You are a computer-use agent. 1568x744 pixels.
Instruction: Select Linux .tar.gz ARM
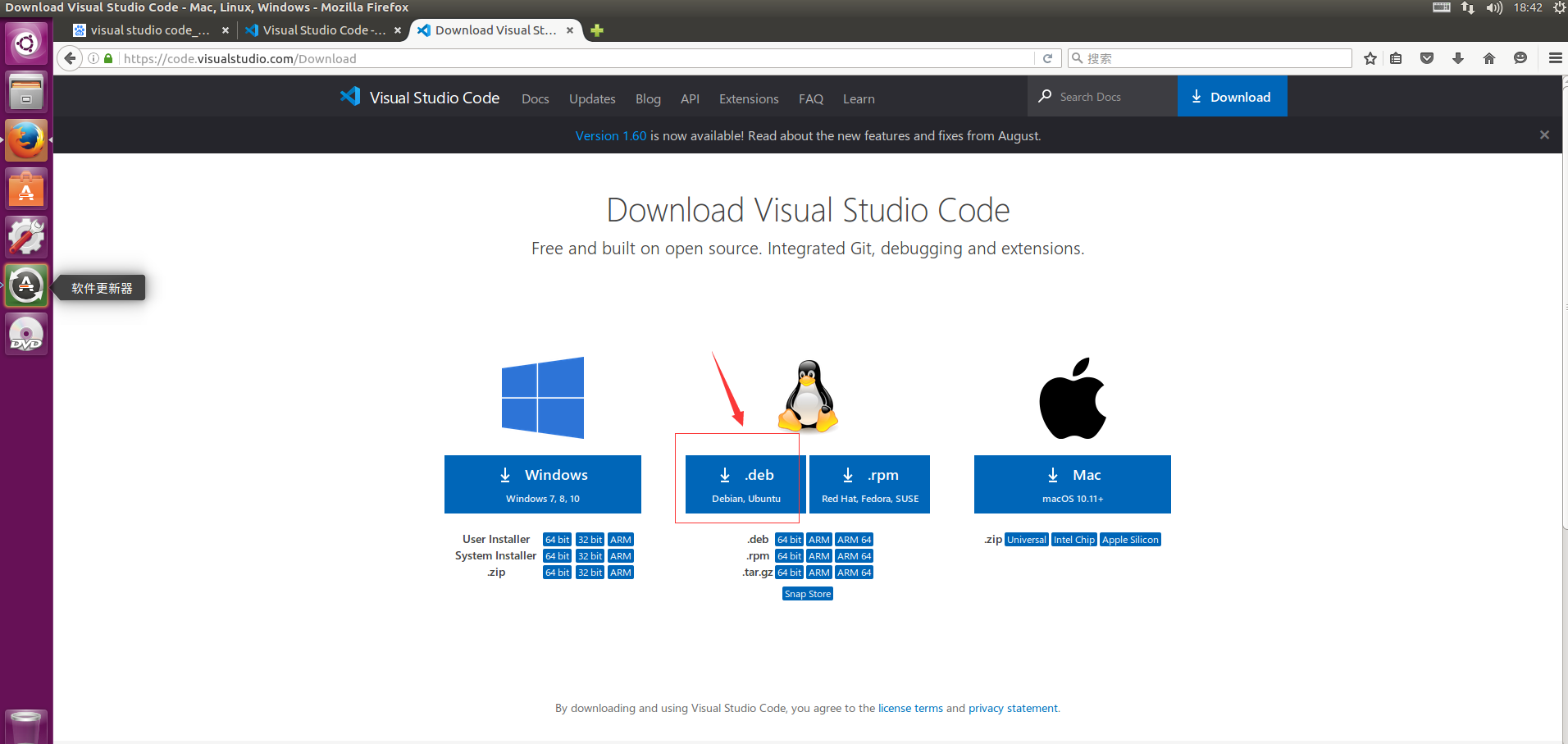click(819, 573)
